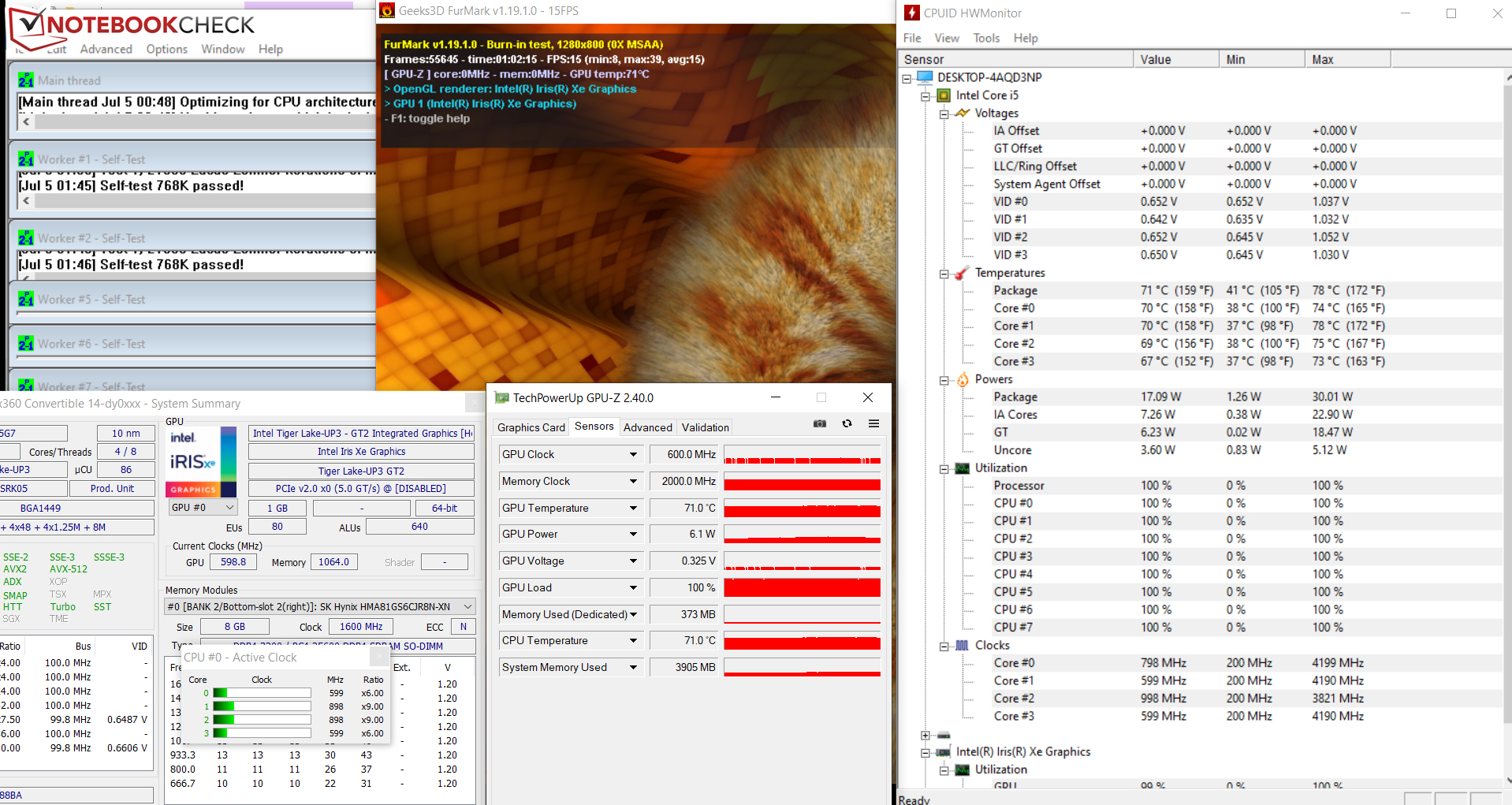Open the HWMonitor View menu
This screenshot has width=1512, height=805.
pyautogui.click(x=947, y=38)
